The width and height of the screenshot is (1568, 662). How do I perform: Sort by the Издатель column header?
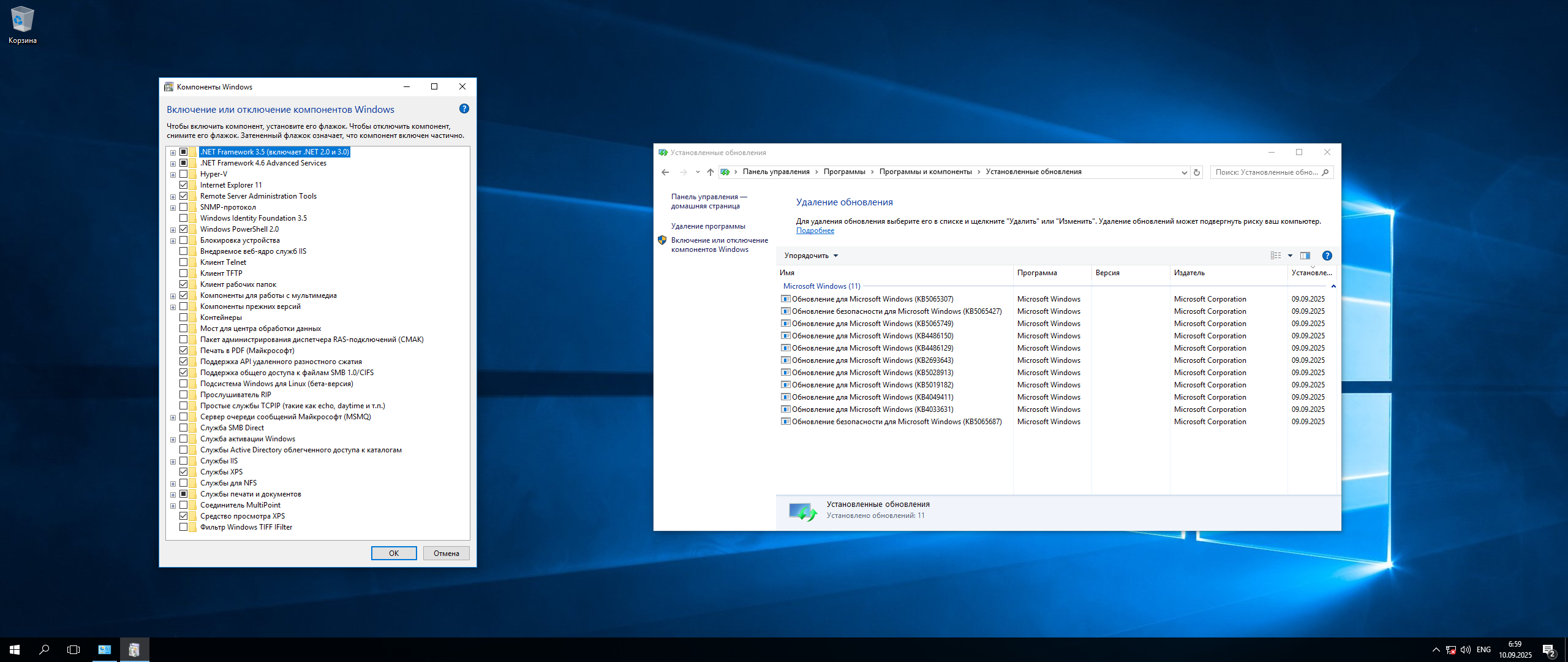point(1229,273)
